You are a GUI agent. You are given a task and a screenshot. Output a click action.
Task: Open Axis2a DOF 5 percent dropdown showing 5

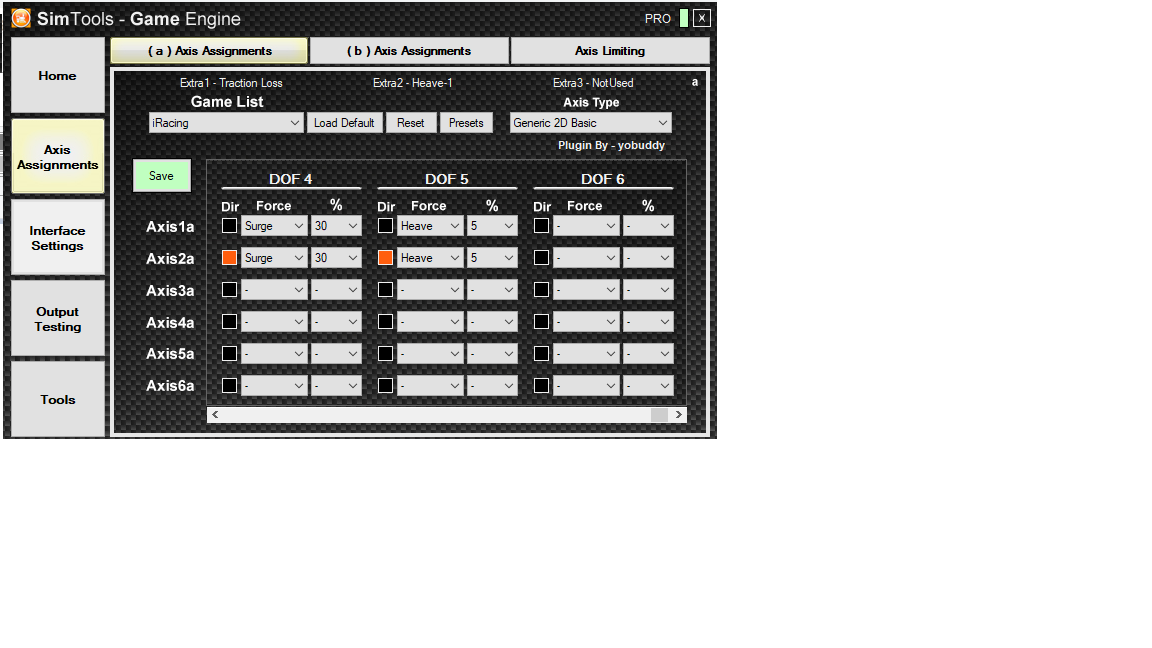pyautogui.click(x=492, y=258)
